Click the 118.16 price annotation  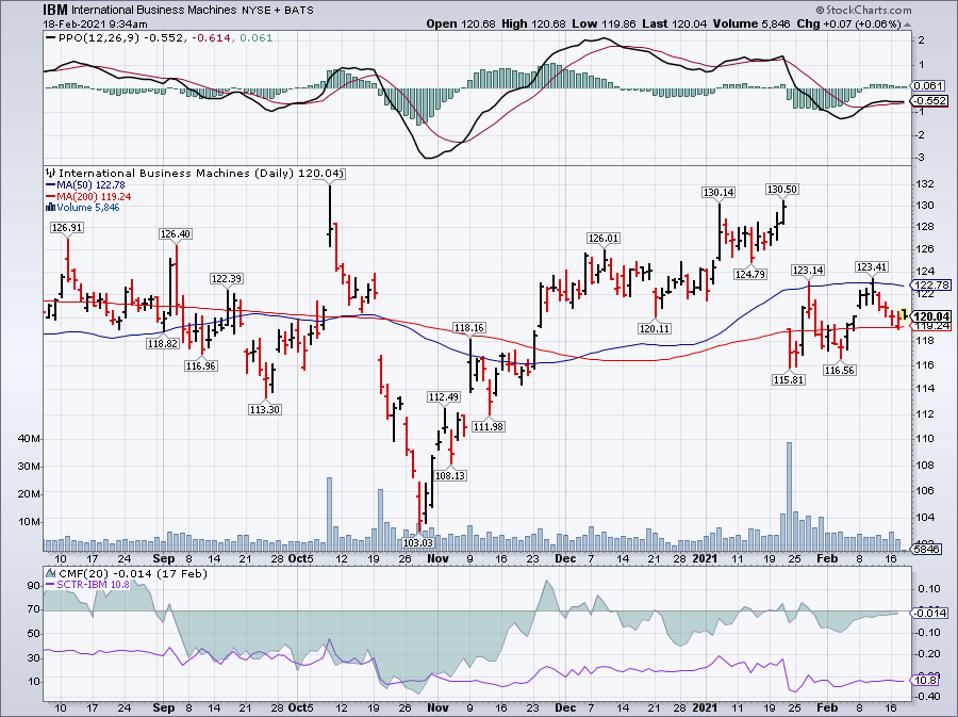click(x=469, y=329)
